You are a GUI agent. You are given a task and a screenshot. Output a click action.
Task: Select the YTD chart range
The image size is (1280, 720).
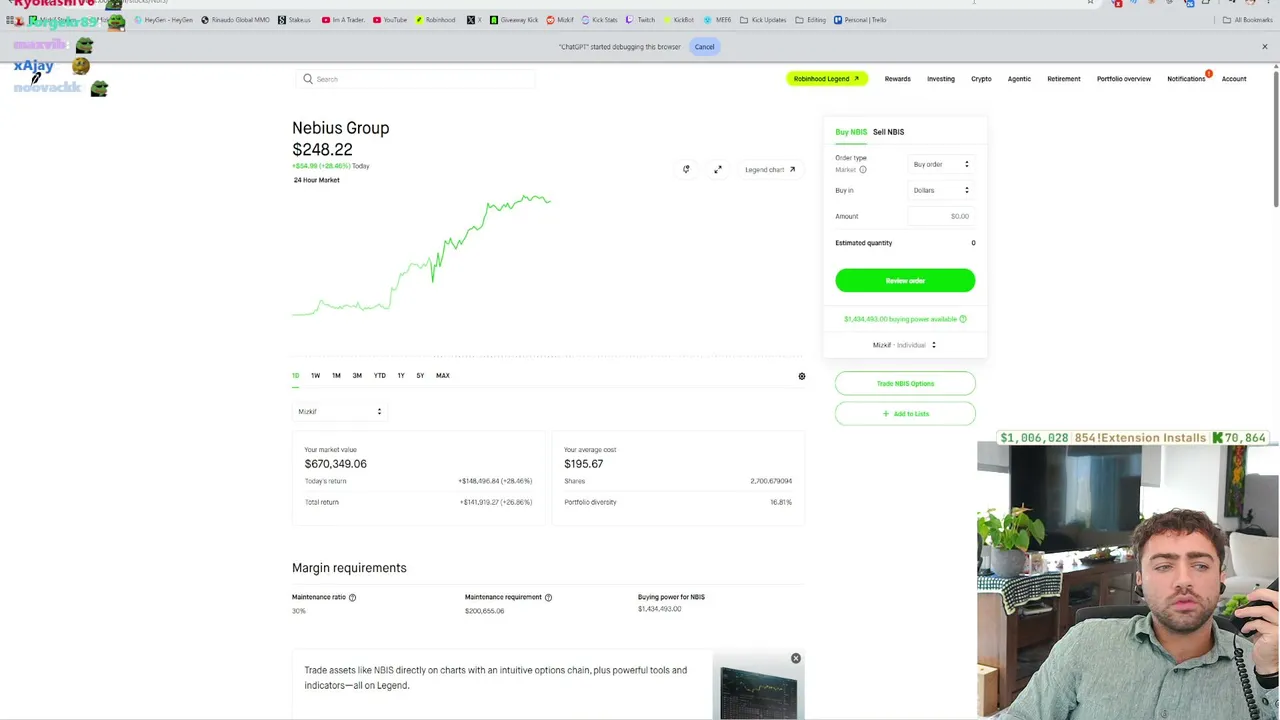click(x=379, y=376)
